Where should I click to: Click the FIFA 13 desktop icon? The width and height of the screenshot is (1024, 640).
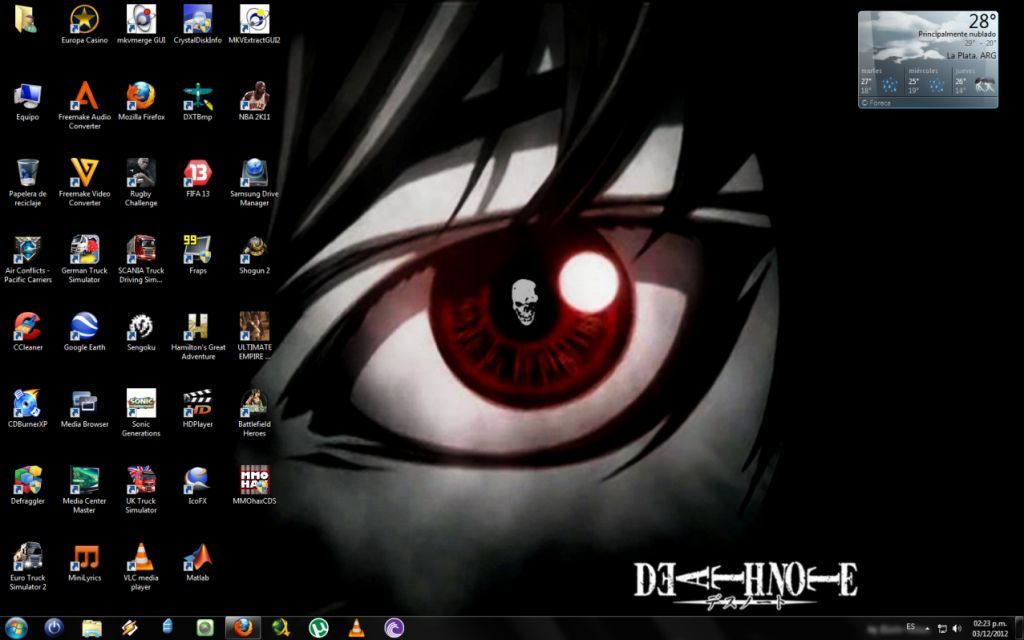coord(197,178)
